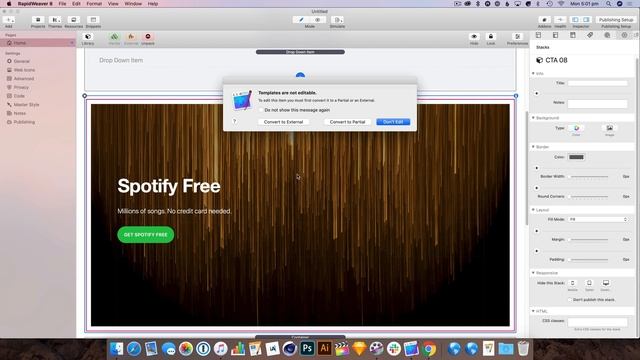
Task: Launch Google Chrome from the Dock
Action: pyautogui.click(x=429, y=349)
